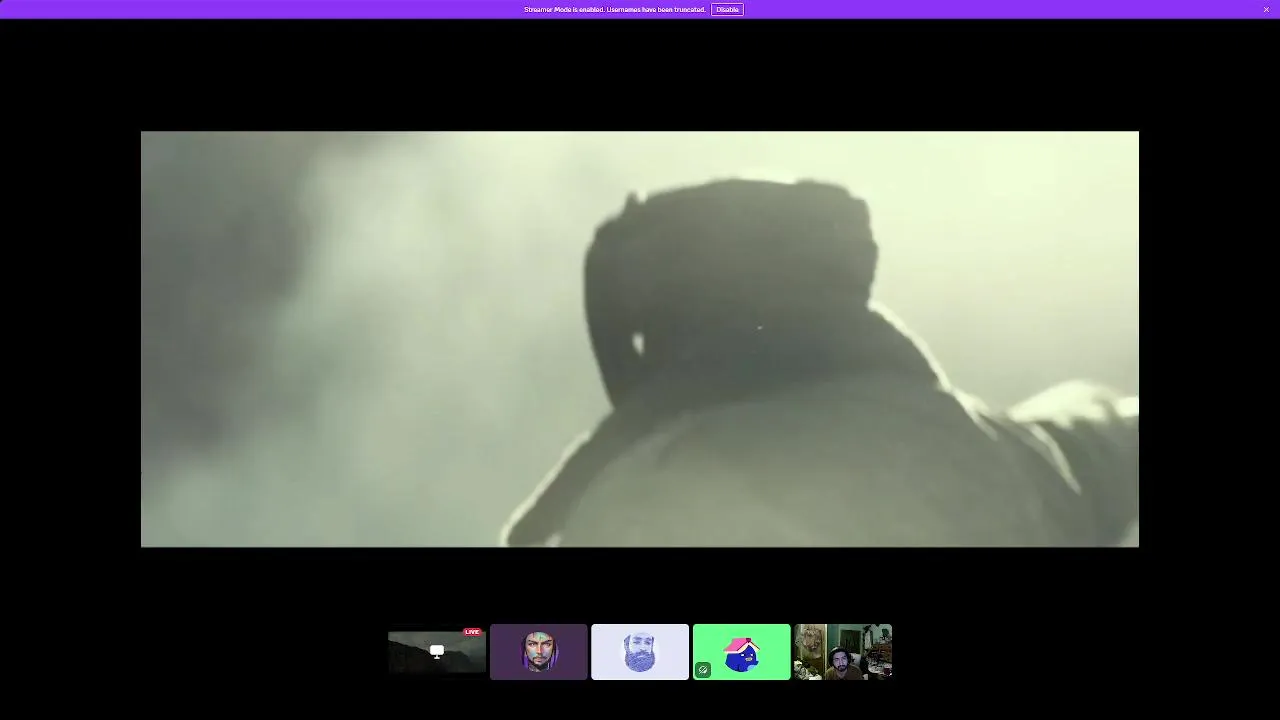This screenshot has height=720, width=1280.
Task: Select the LIVE screen share thumbnail
Action: tap(437, 652)
